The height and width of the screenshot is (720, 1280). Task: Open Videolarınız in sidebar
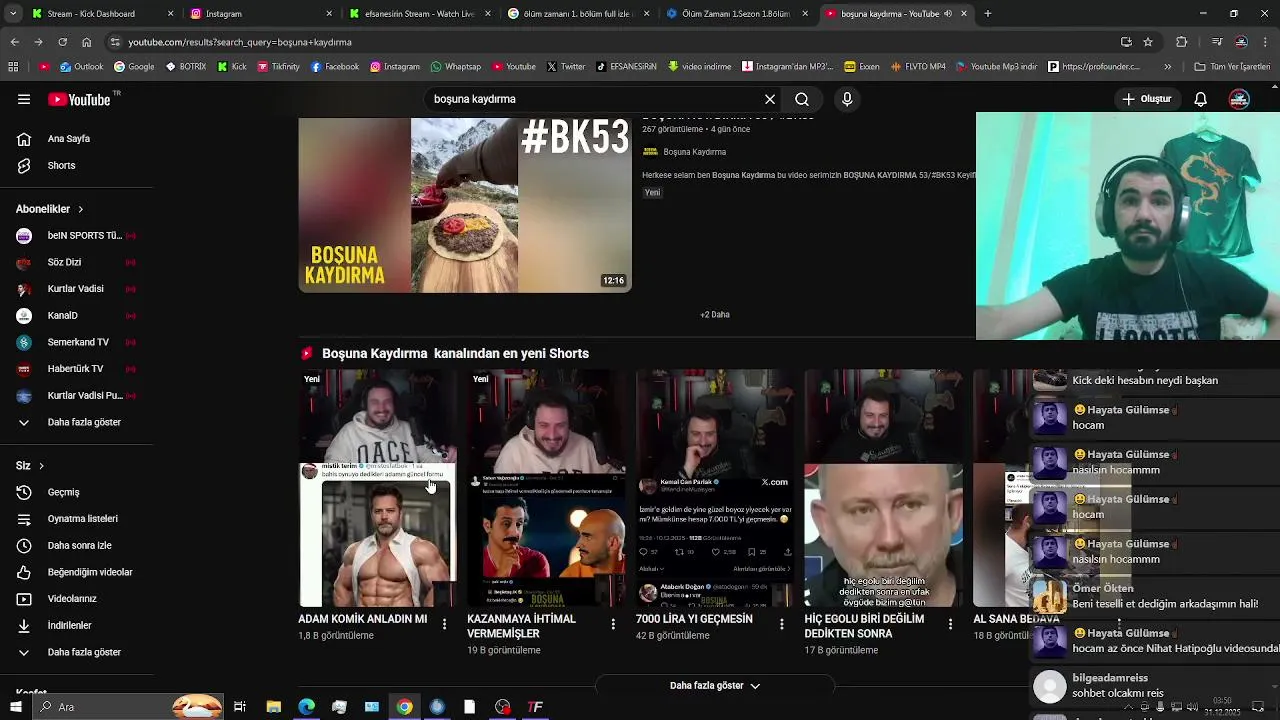click(x=72, y=599)
